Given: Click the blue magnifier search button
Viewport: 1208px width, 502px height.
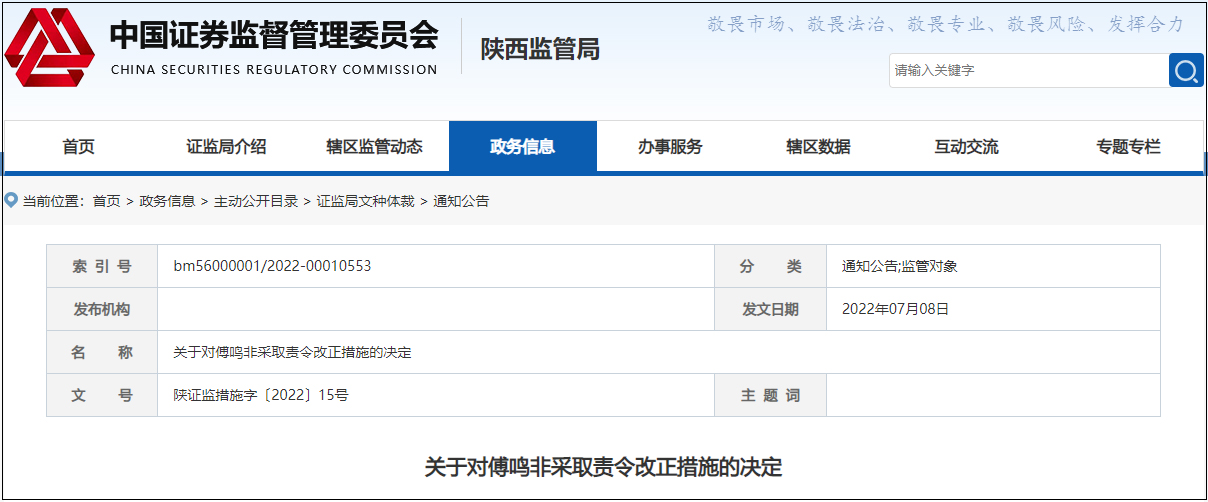Looking at the screenshot, I should coord(1186,70).
